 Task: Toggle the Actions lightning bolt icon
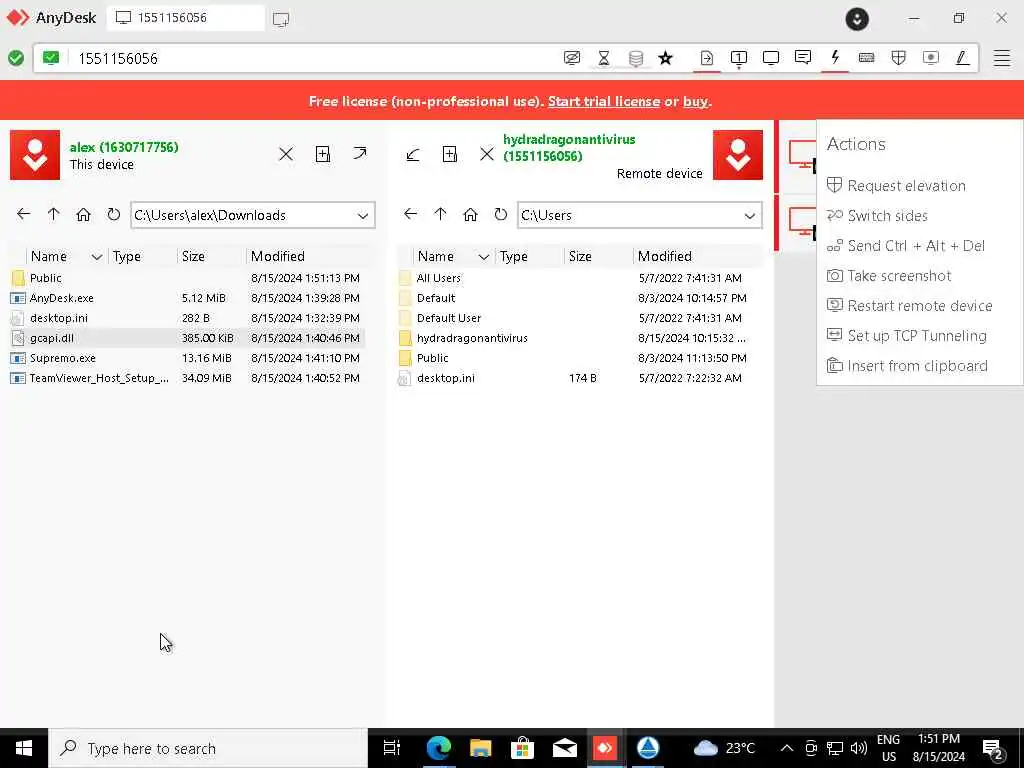(x=835, y=57)
